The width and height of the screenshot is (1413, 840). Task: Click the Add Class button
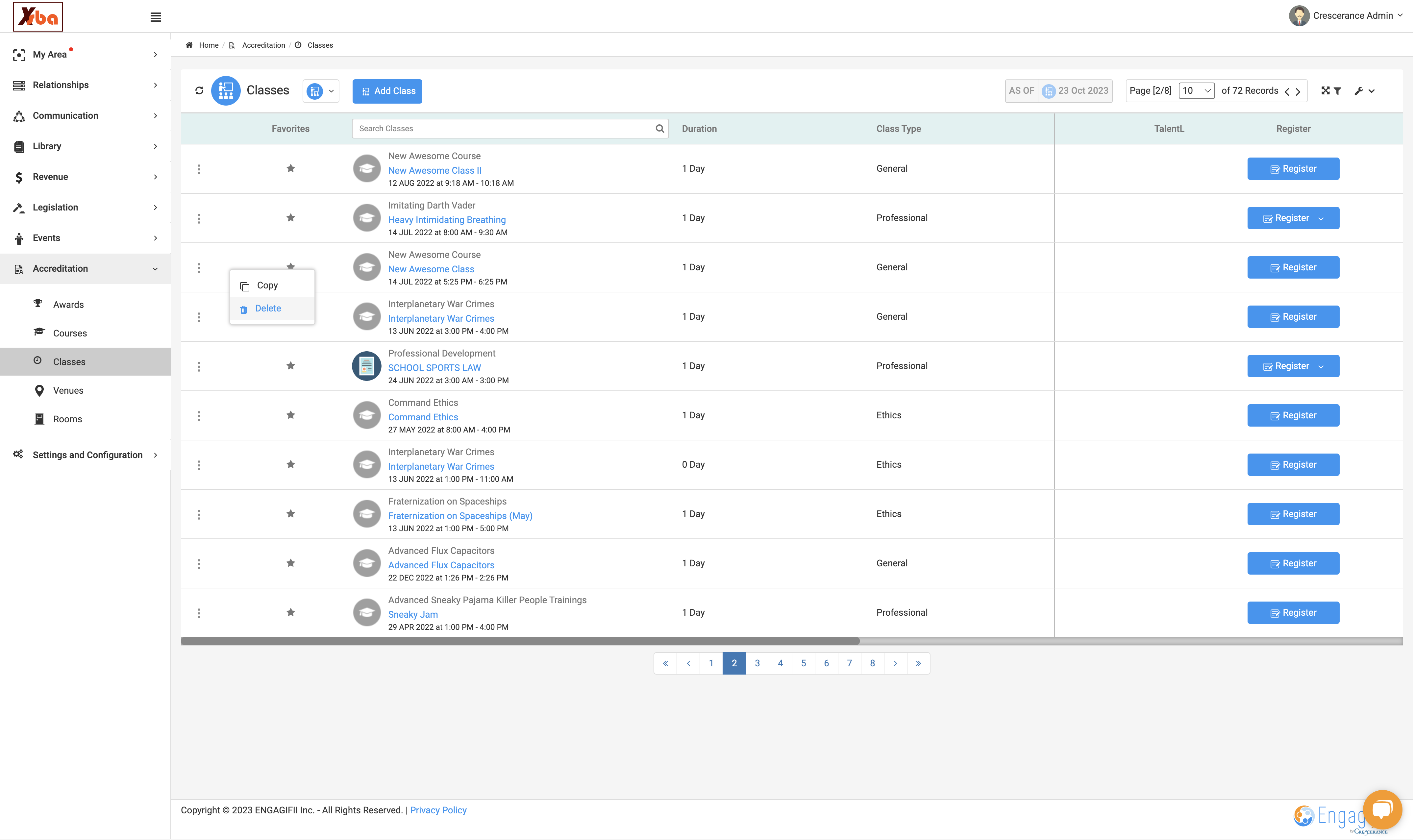[387, 91]
